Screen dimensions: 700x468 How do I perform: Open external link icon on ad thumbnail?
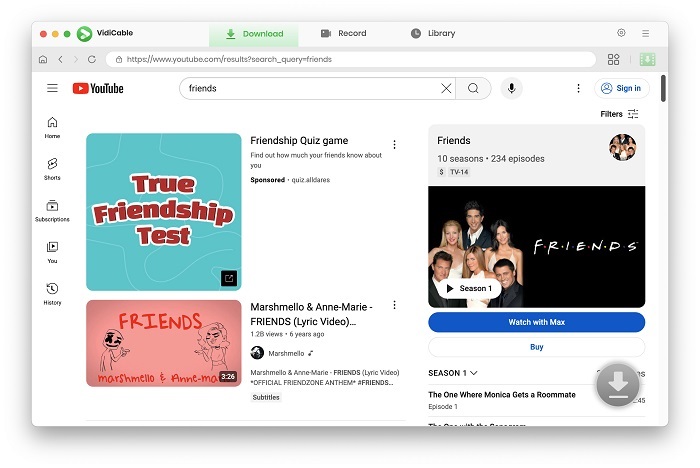coord(229,278)
